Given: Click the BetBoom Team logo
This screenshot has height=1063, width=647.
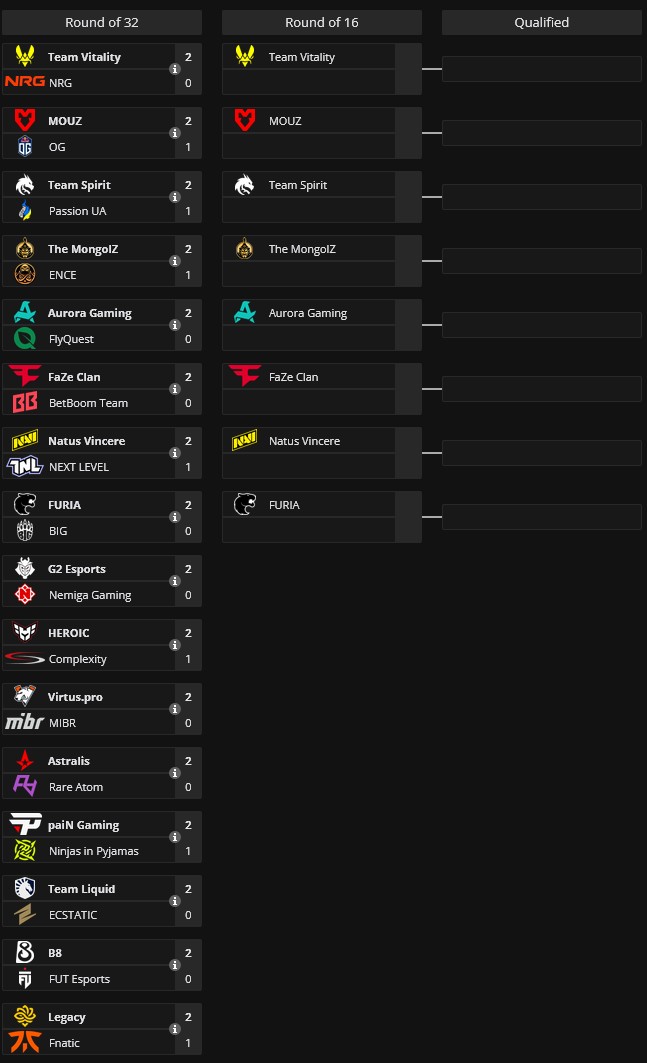Looking at the screenshot, I should (x=25, y=403).
